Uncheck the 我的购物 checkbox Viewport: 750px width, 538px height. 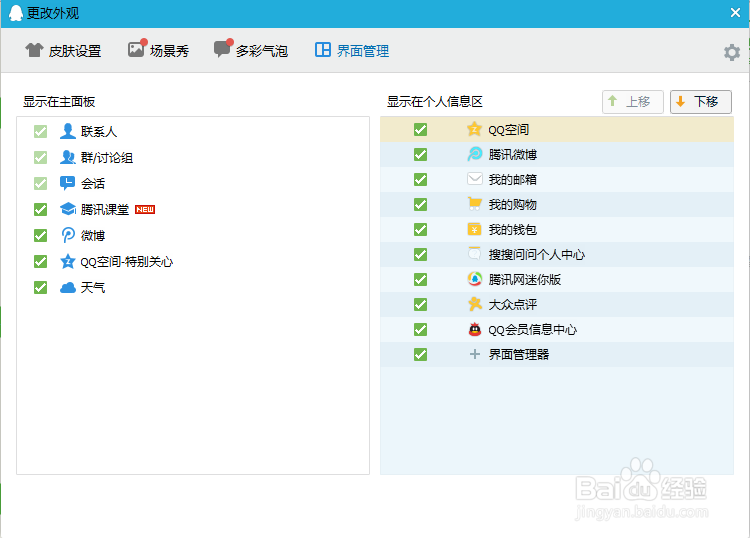coord(420,205)
